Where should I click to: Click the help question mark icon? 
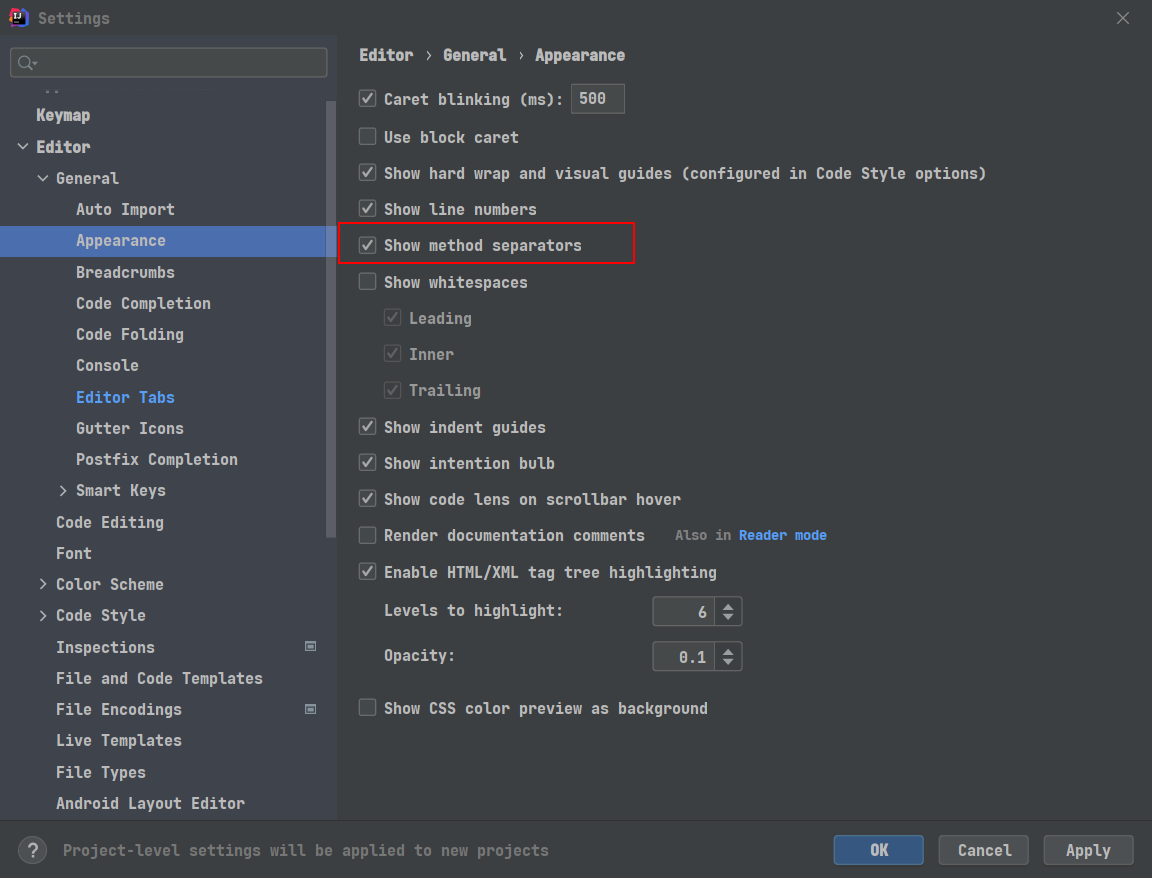click(x=32, y=850)
